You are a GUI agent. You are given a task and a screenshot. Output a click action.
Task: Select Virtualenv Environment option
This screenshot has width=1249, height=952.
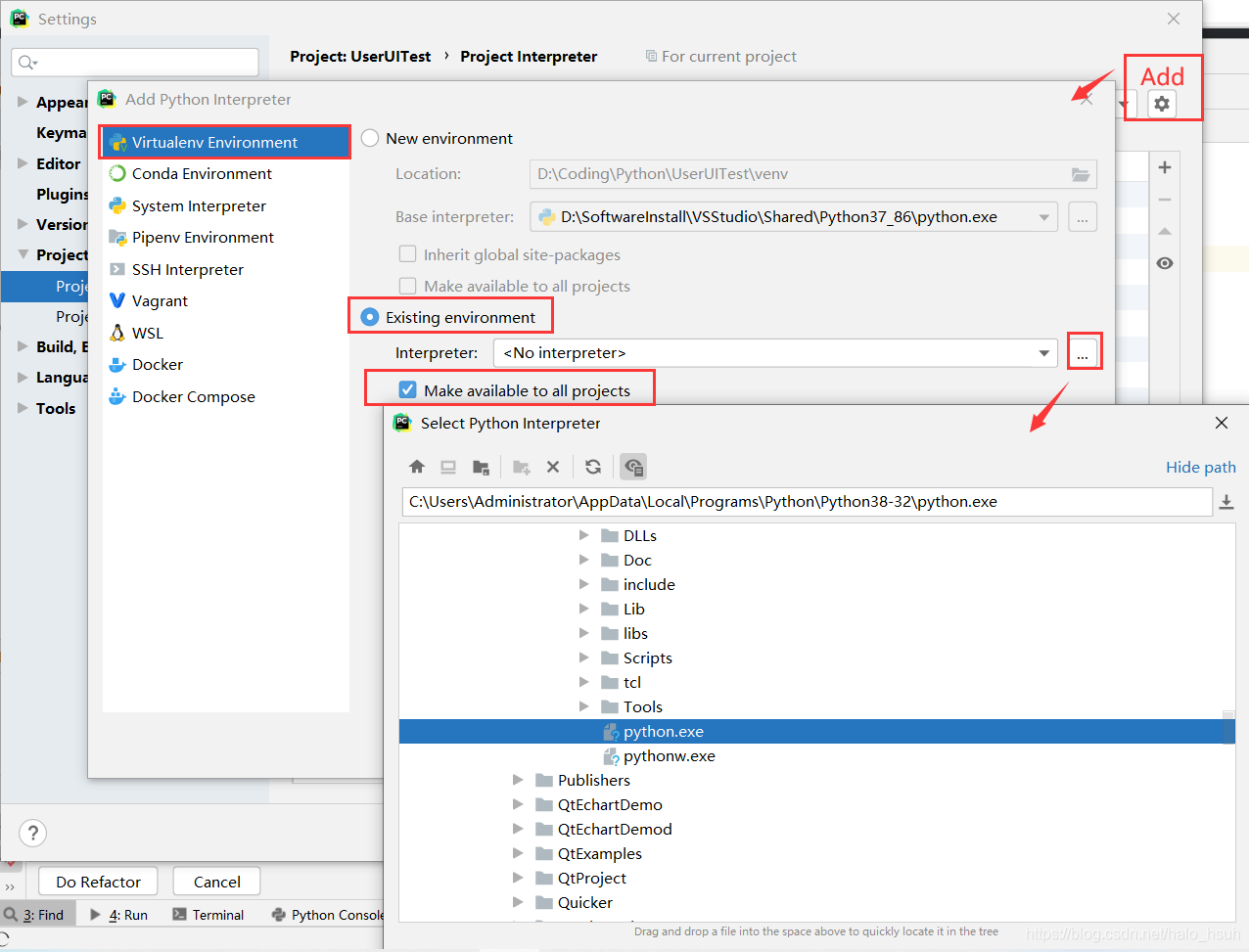pos(226,142)
